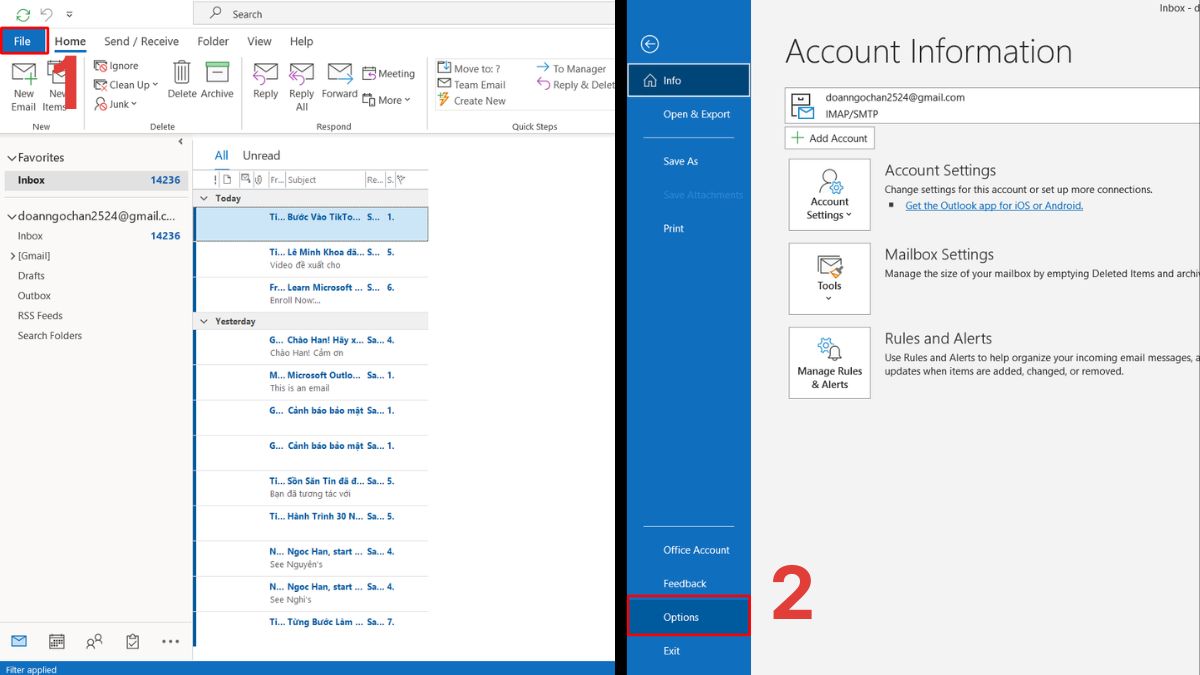This screenshot has width=1200, height=675.
Task: Open Search Folders
Action: click(x=50, y=336)
